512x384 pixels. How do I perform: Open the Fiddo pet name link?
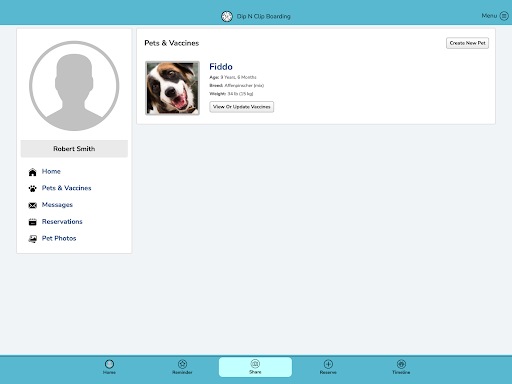pos(221,67)
